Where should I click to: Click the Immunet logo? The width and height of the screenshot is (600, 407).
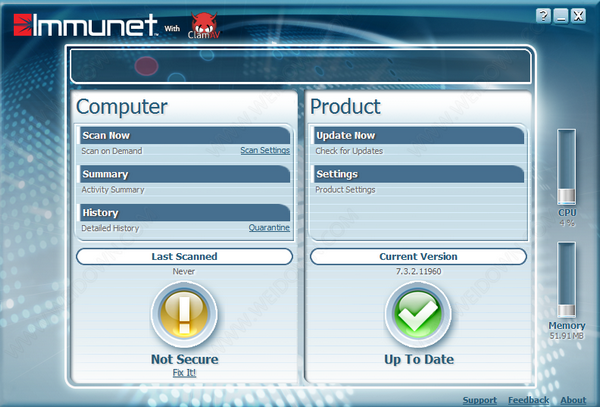click(x=85, y=25)
